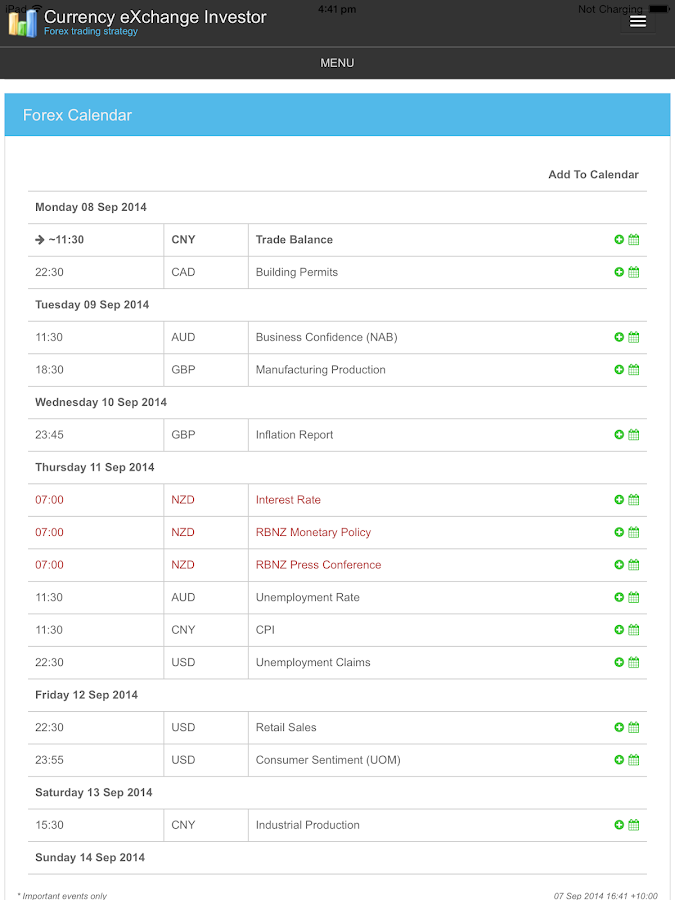Click plus icon for Consumer Sentiment (UOM)

[619, 760]
